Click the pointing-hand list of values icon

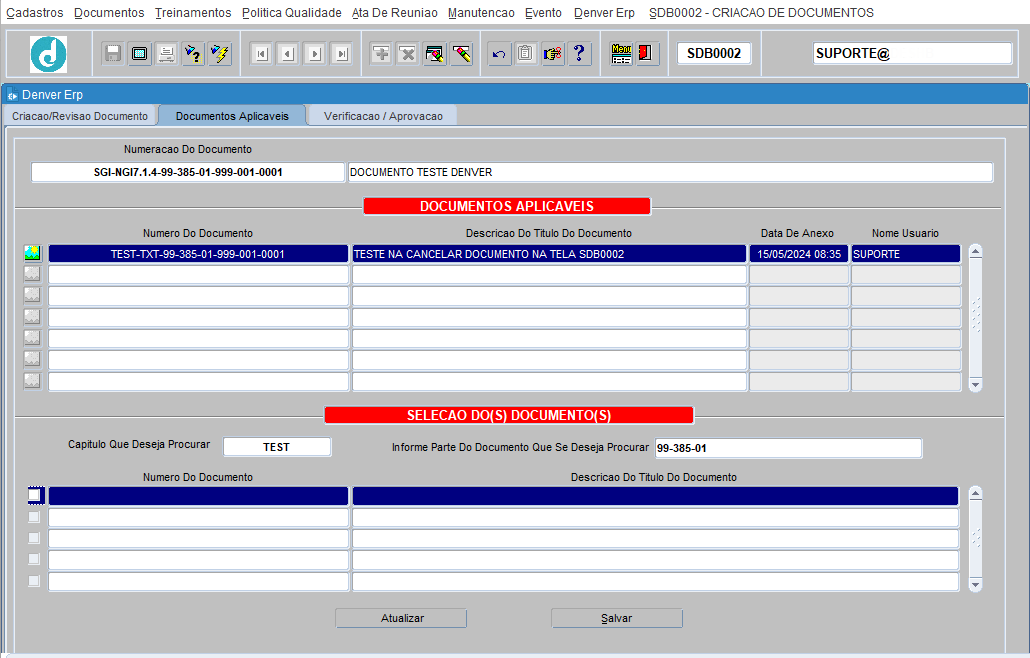(552, 53)
